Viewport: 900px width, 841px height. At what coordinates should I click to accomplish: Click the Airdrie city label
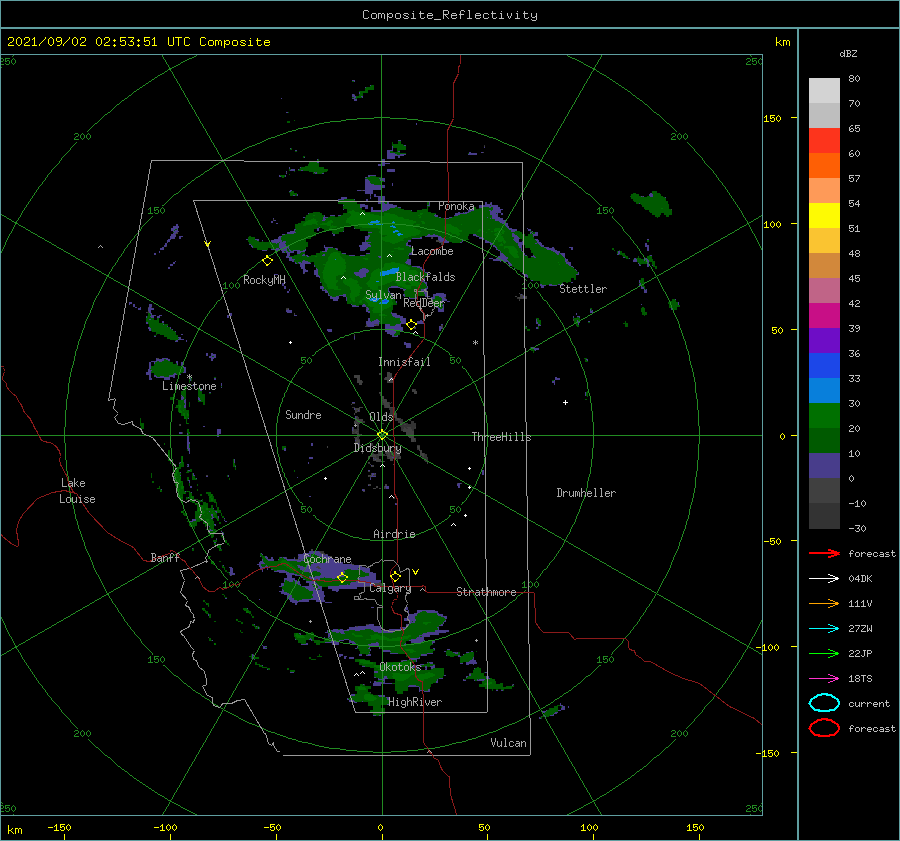coord(394,534)
